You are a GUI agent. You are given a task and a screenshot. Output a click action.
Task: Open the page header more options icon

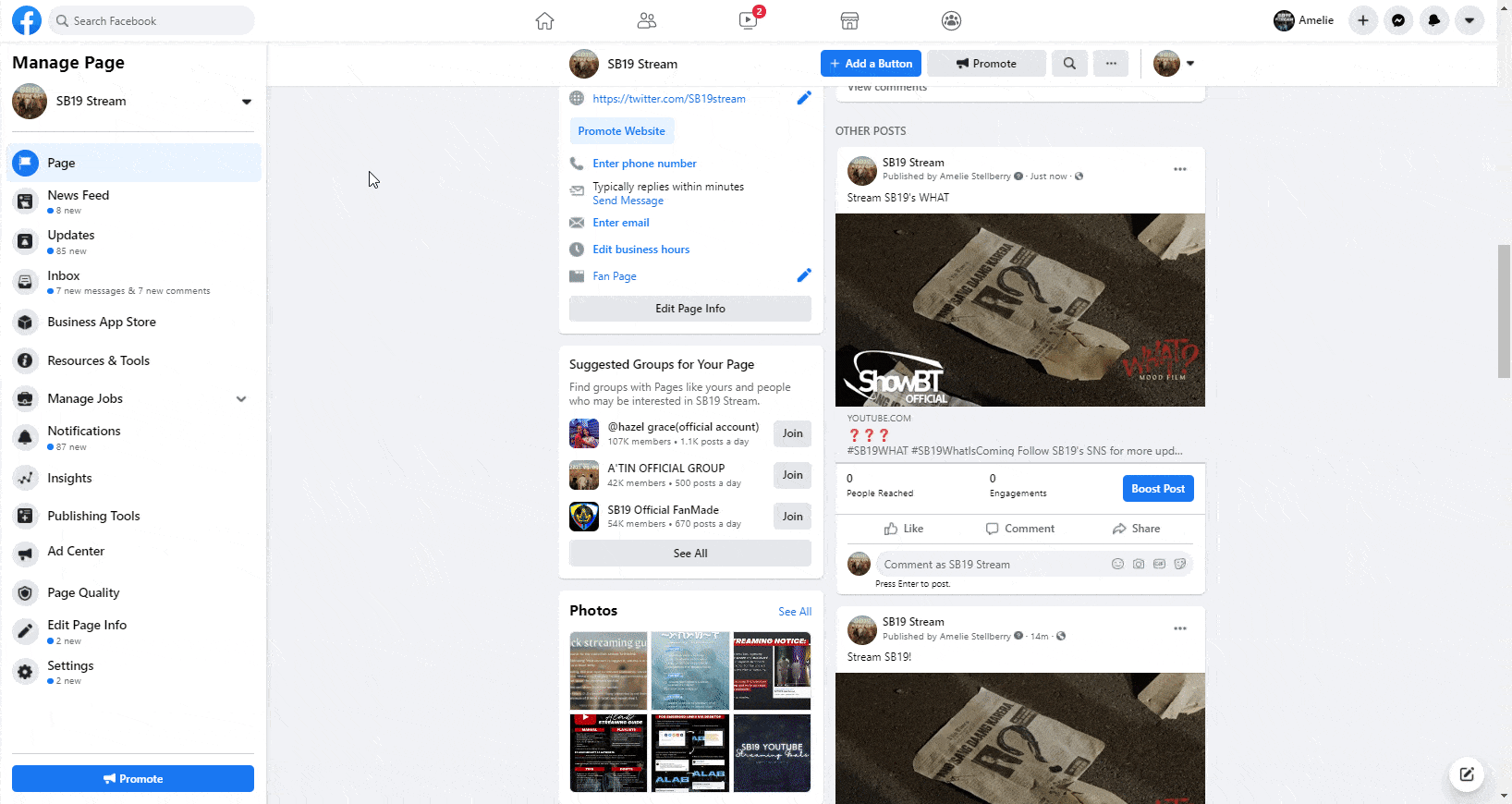coord(1111,64)
